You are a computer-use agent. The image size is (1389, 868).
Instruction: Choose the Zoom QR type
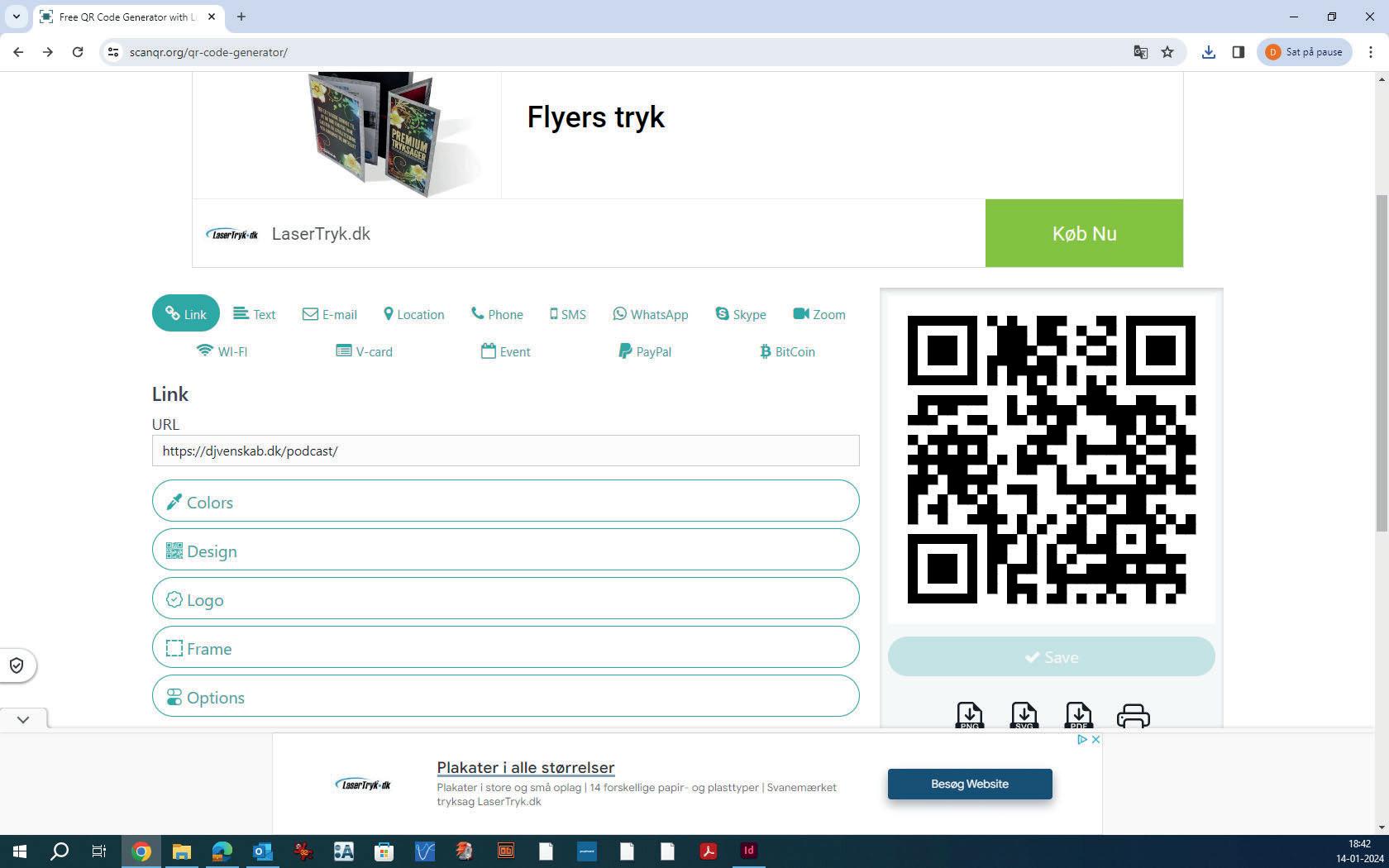pyautogui.click(x=819, y=314)
